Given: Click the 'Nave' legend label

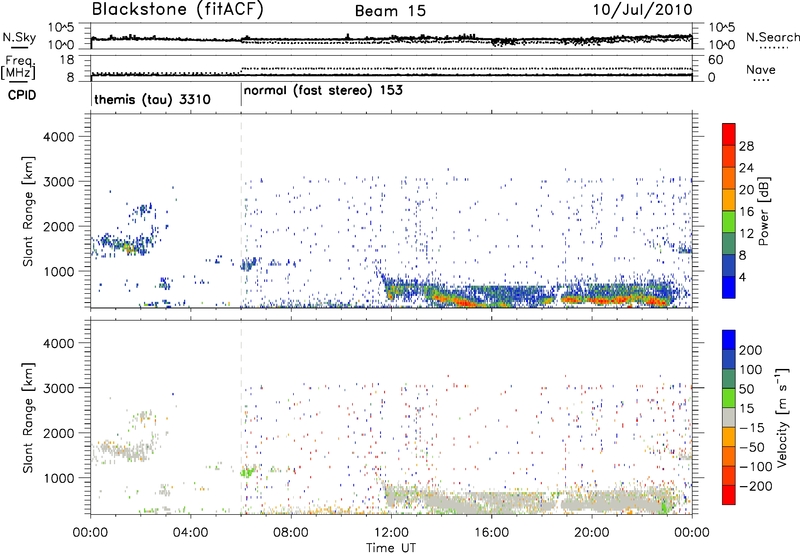Looking at the screenshot, I should point(761,69).
